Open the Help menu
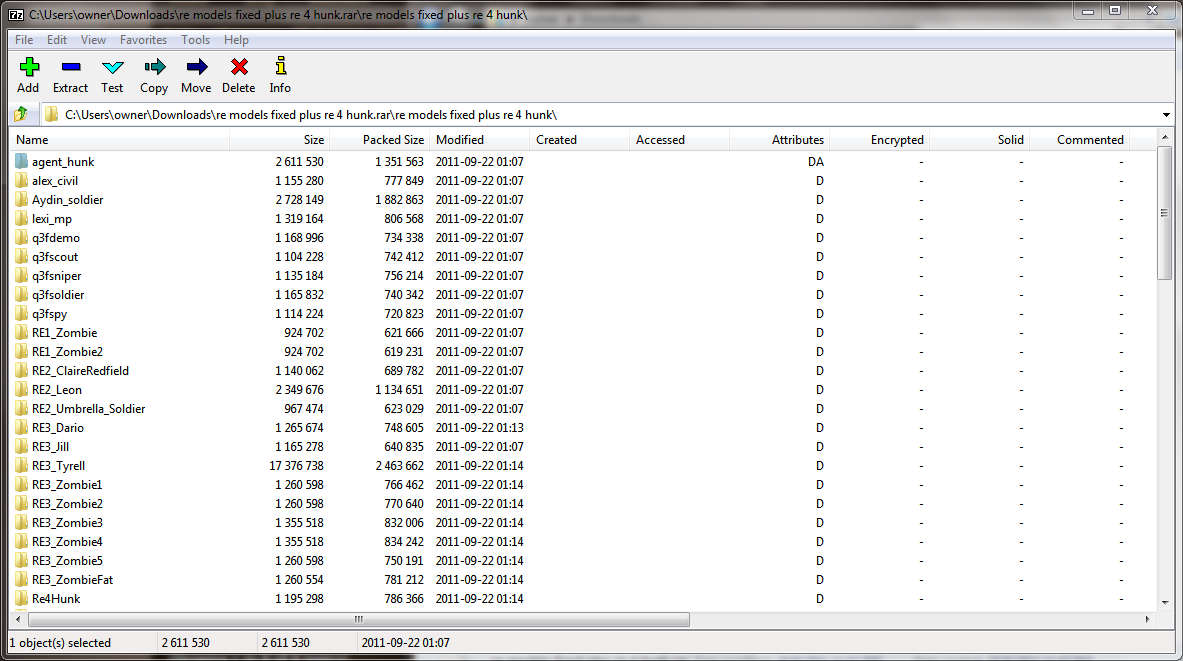Screen dimensions: 1183x661 point(236,40)
